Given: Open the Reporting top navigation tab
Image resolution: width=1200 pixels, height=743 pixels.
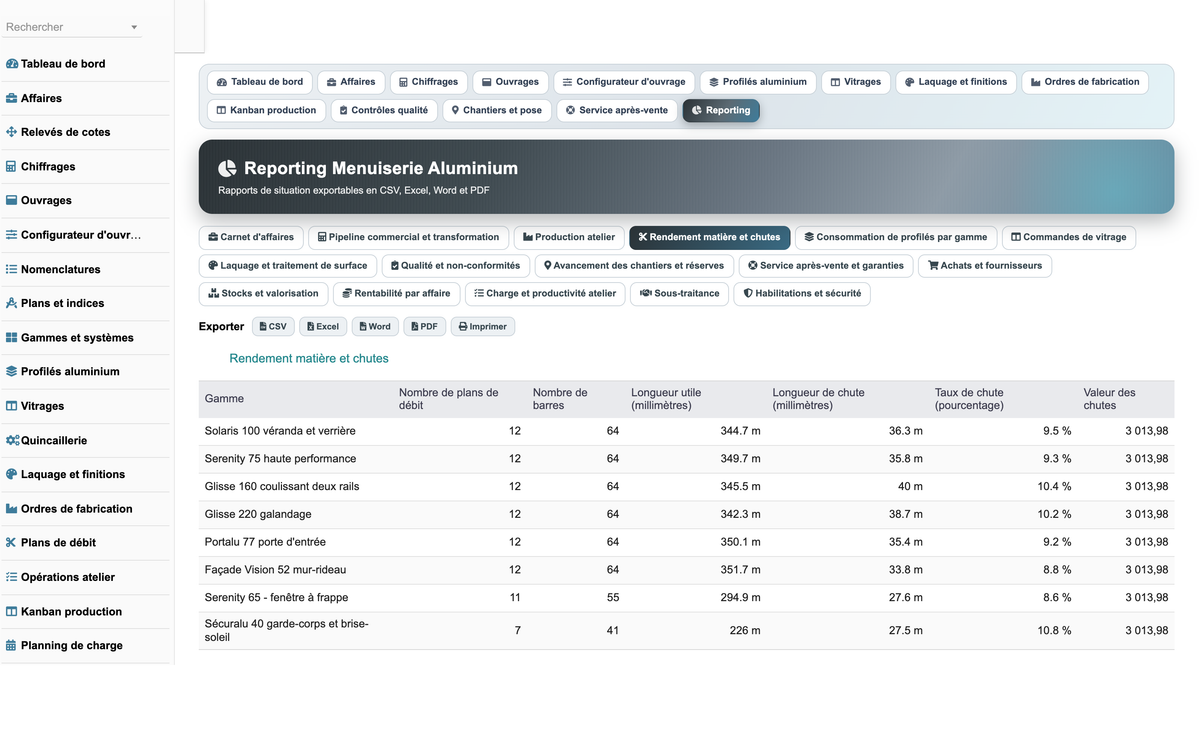Looking at the screenshot, I should [721, 110].
